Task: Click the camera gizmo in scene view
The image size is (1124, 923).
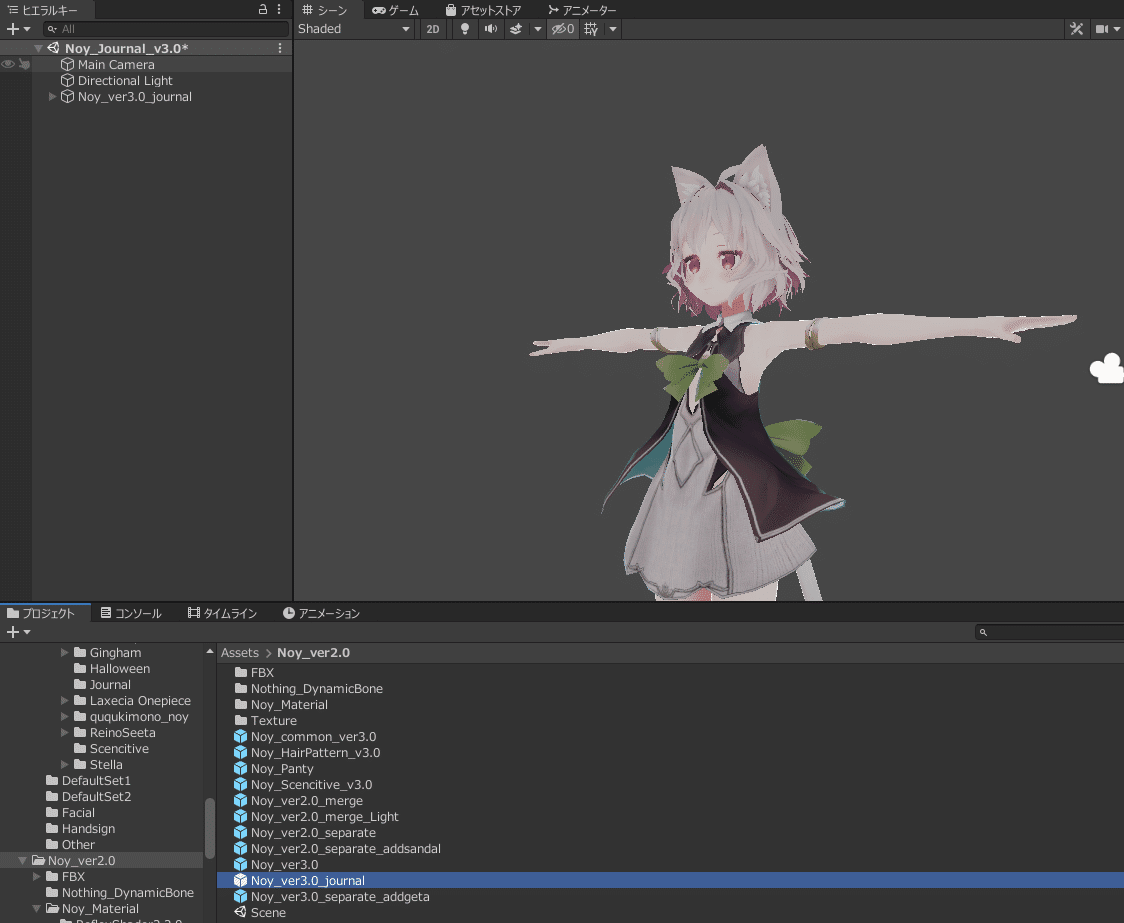Action: (x=1107, y=369)
